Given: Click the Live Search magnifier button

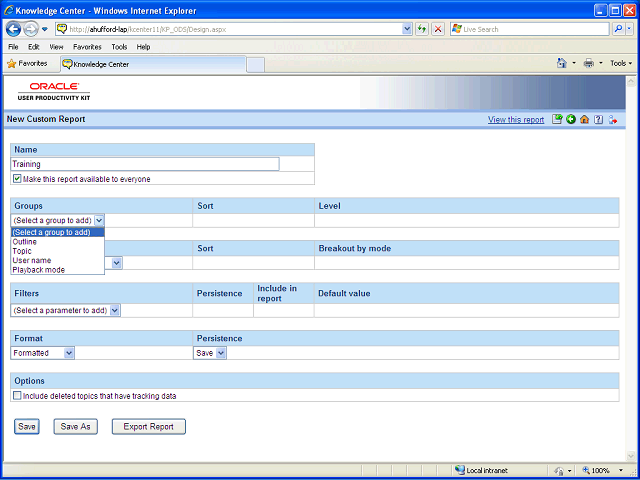Looking at the screenshot, I should click(x=618, y=29).
